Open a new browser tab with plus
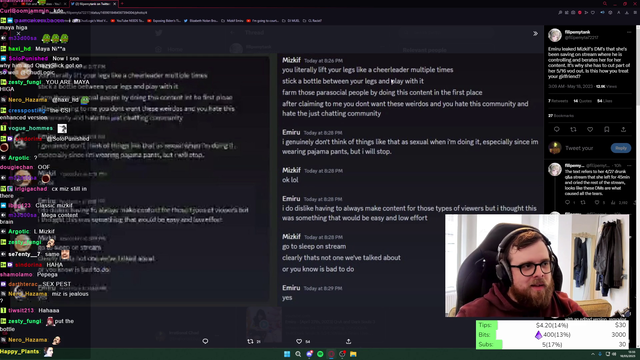 point(122,4)
